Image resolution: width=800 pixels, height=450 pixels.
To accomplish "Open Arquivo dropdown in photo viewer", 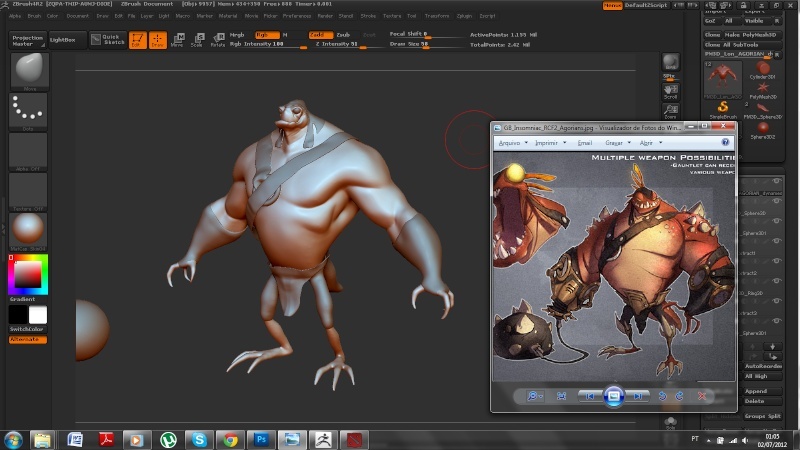I will pos(513,143).
